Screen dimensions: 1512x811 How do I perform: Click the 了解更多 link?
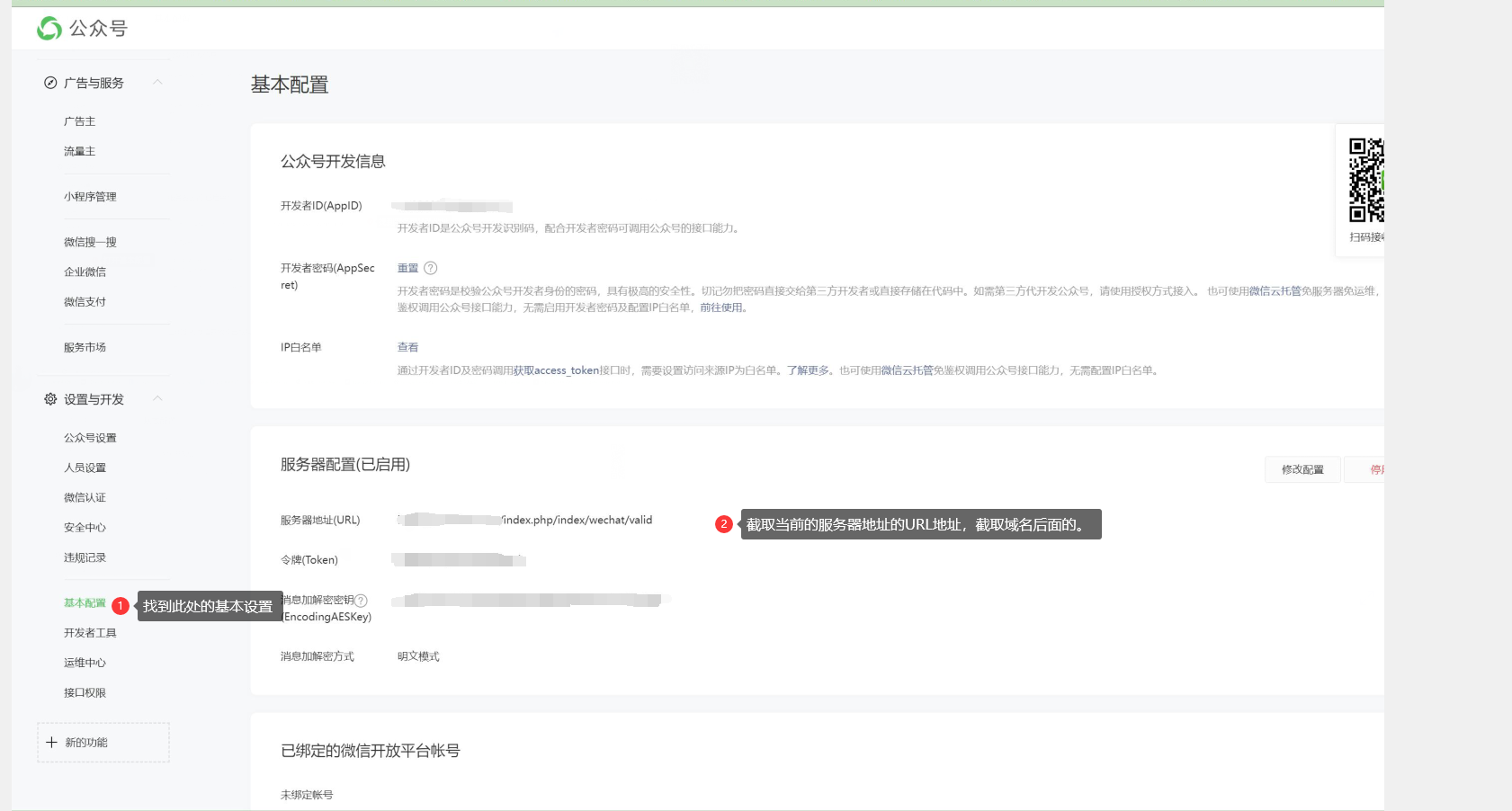click(x=808, y=370)
